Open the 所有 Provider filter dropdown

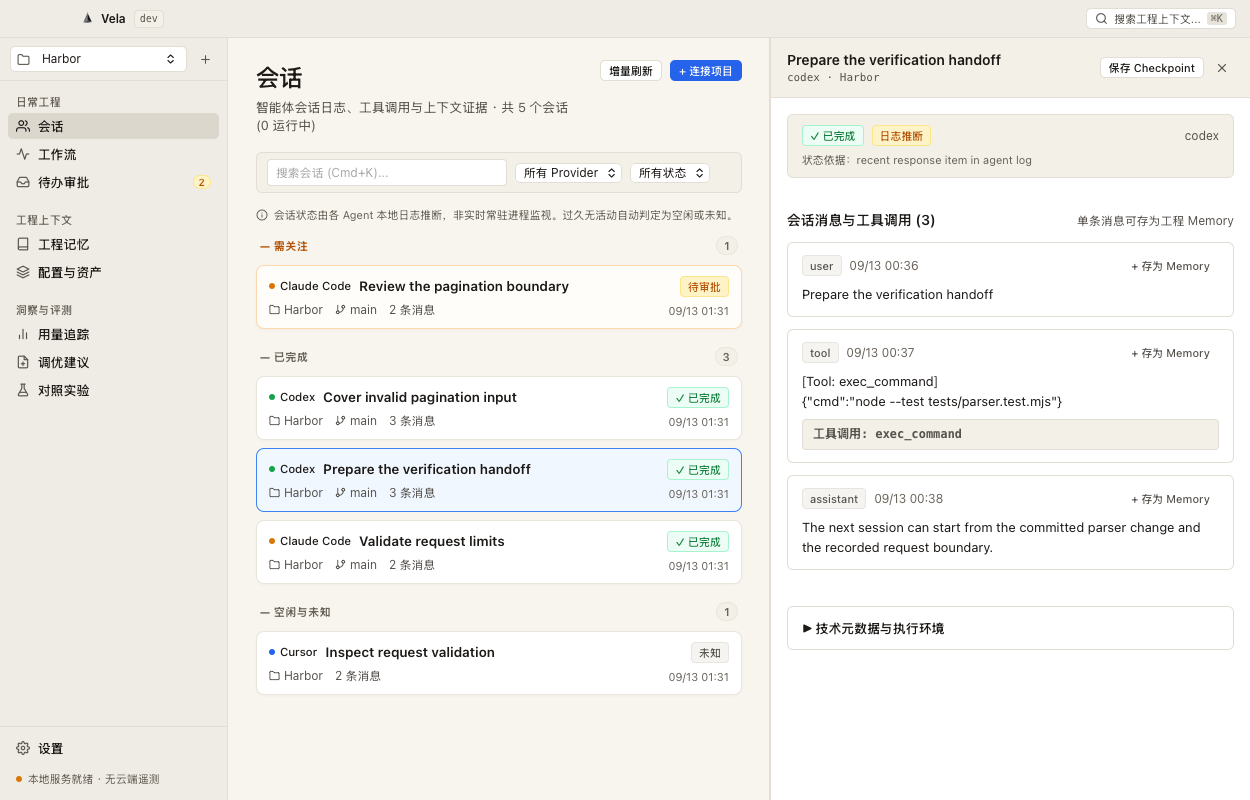[568, 173]
